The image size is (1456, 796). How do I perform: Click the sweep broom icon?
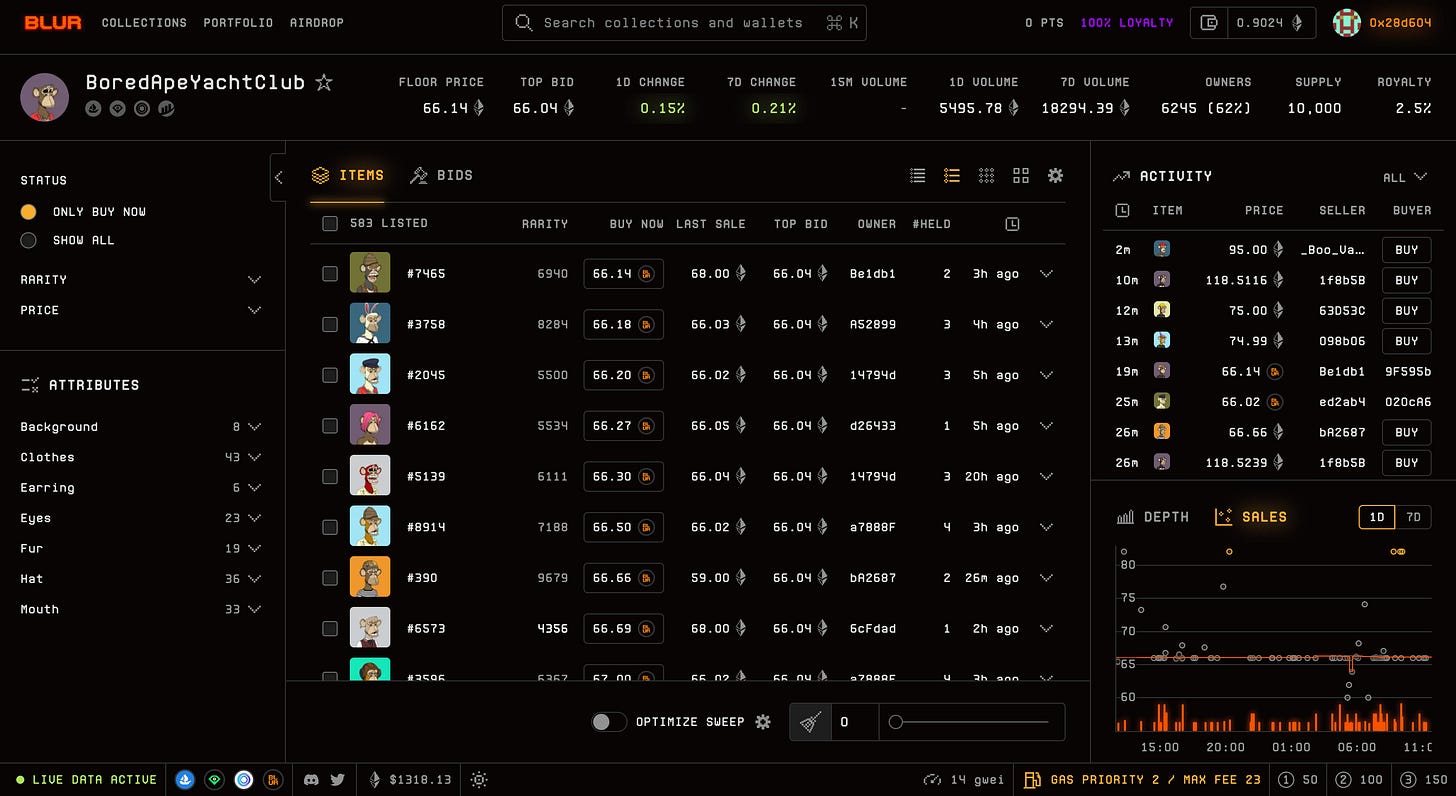click(811, 722)
